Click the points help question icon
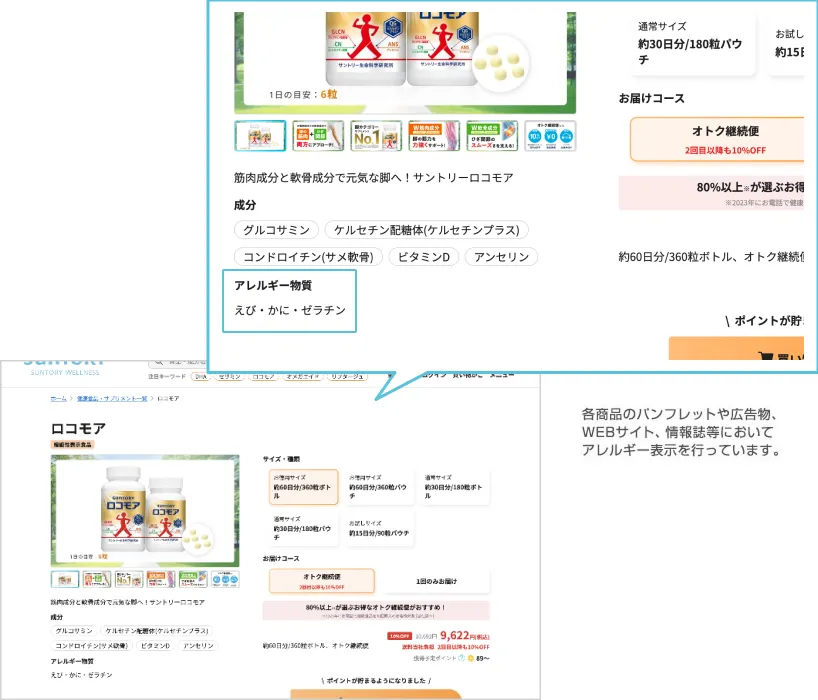This screenshot has width=818, height=700. point(461,658)
